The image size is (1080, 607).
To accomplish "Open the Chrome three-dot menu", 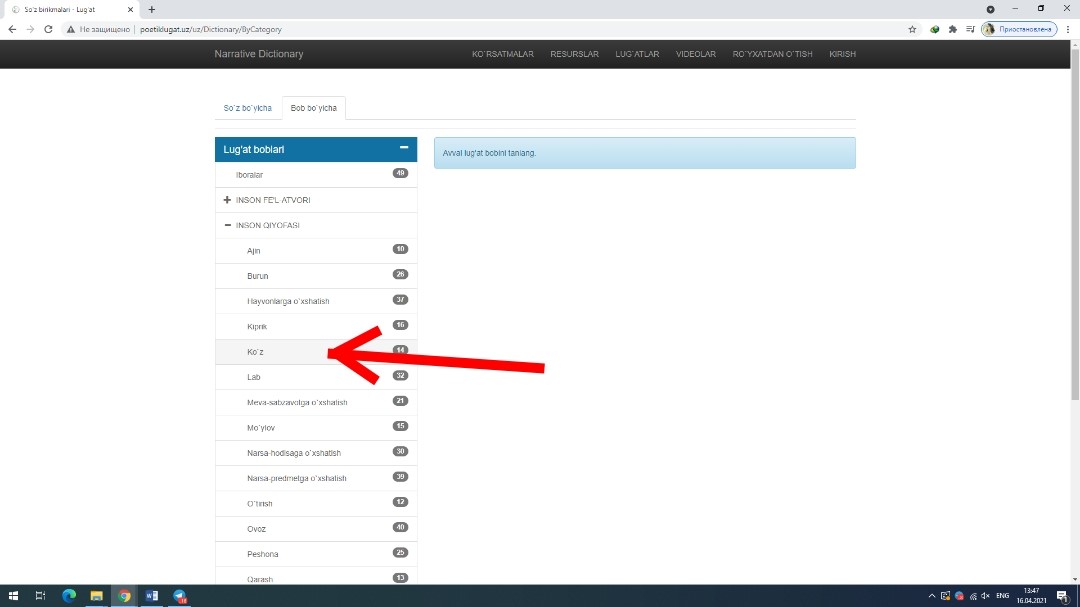I will tap(1068, 29).
